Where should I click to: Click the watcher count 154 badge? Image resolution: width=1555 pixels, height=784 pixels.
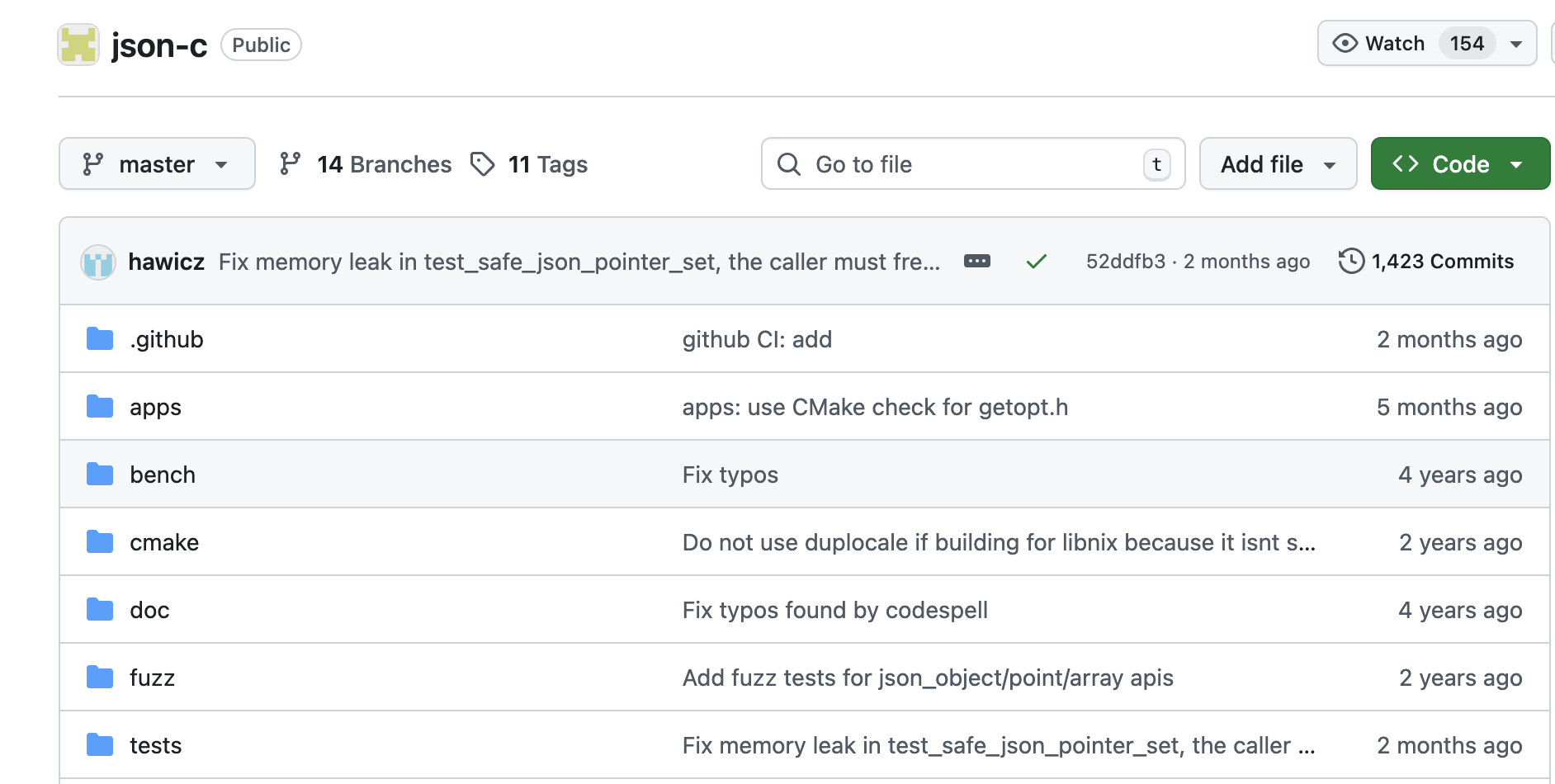tap(1467, 43)
